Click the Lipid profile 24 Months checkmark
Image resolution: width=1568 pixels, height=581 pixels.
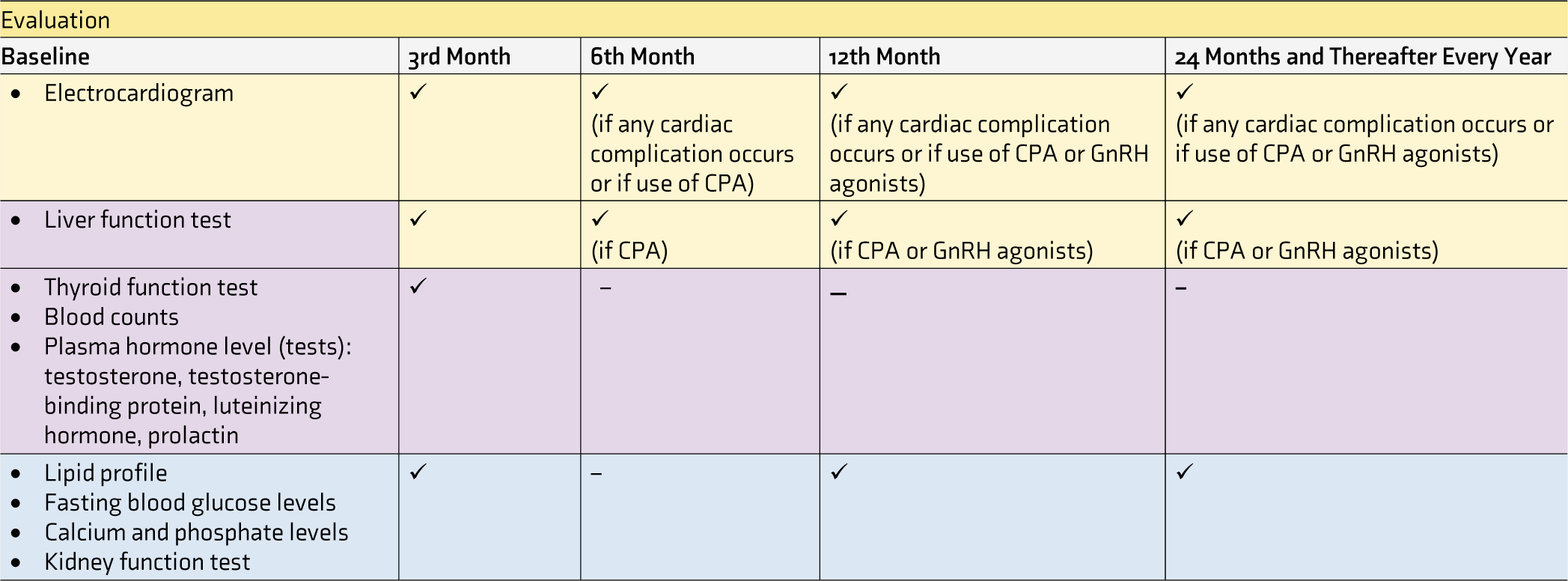coord(1184,471)
